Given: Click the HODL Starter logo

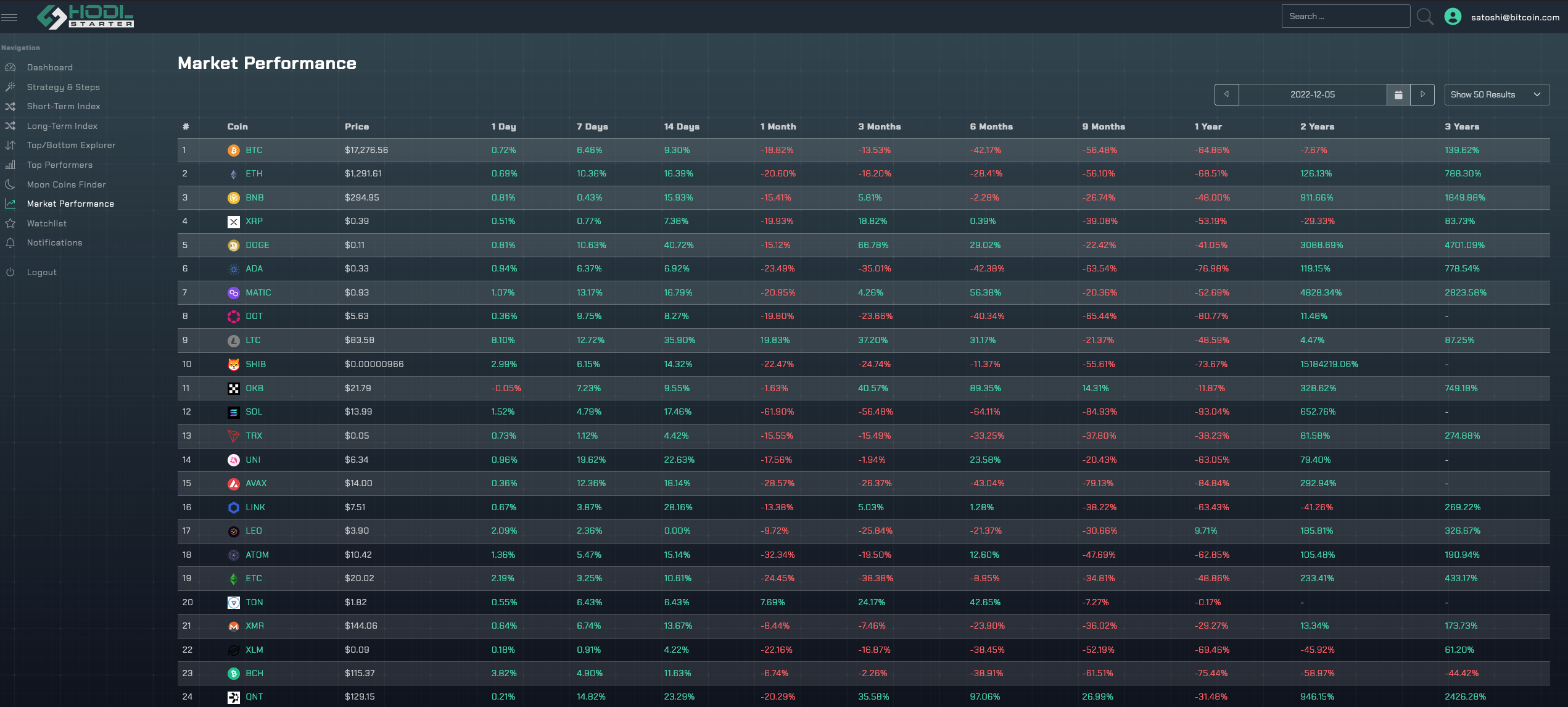Looking at the screenshot, I should pyautogui.click(x=85, y=17).
